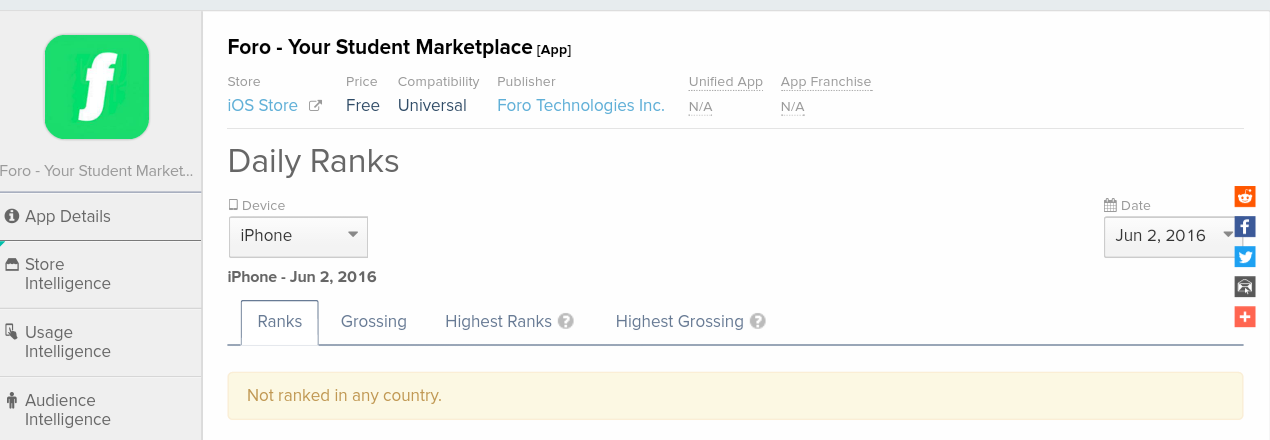Share page on Twitter
The image size is (1270, 440).
tap(1245, 257)
